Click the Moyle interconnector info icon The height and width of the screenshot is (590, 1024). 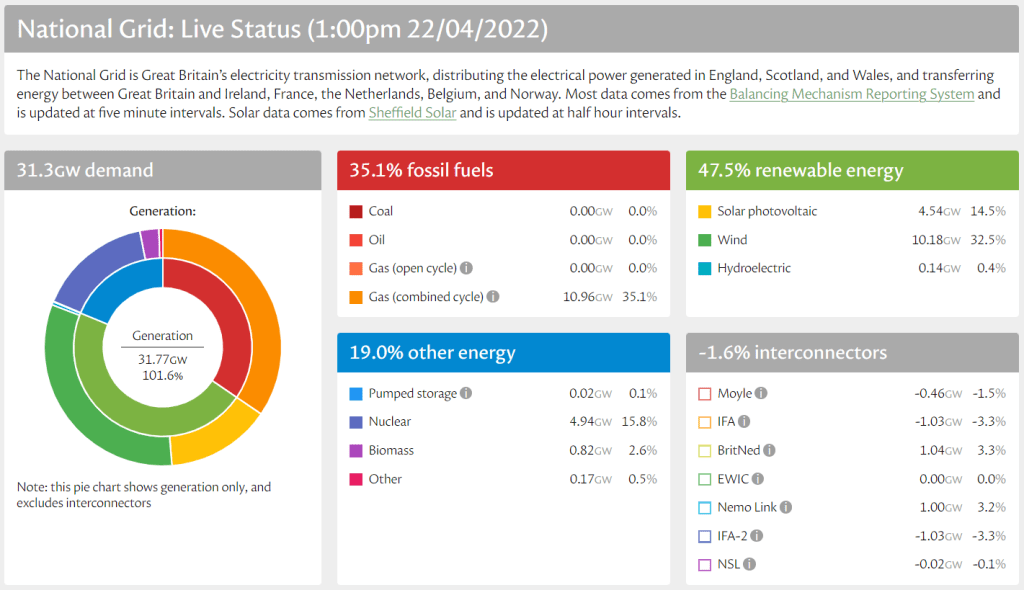pos(762,394)
